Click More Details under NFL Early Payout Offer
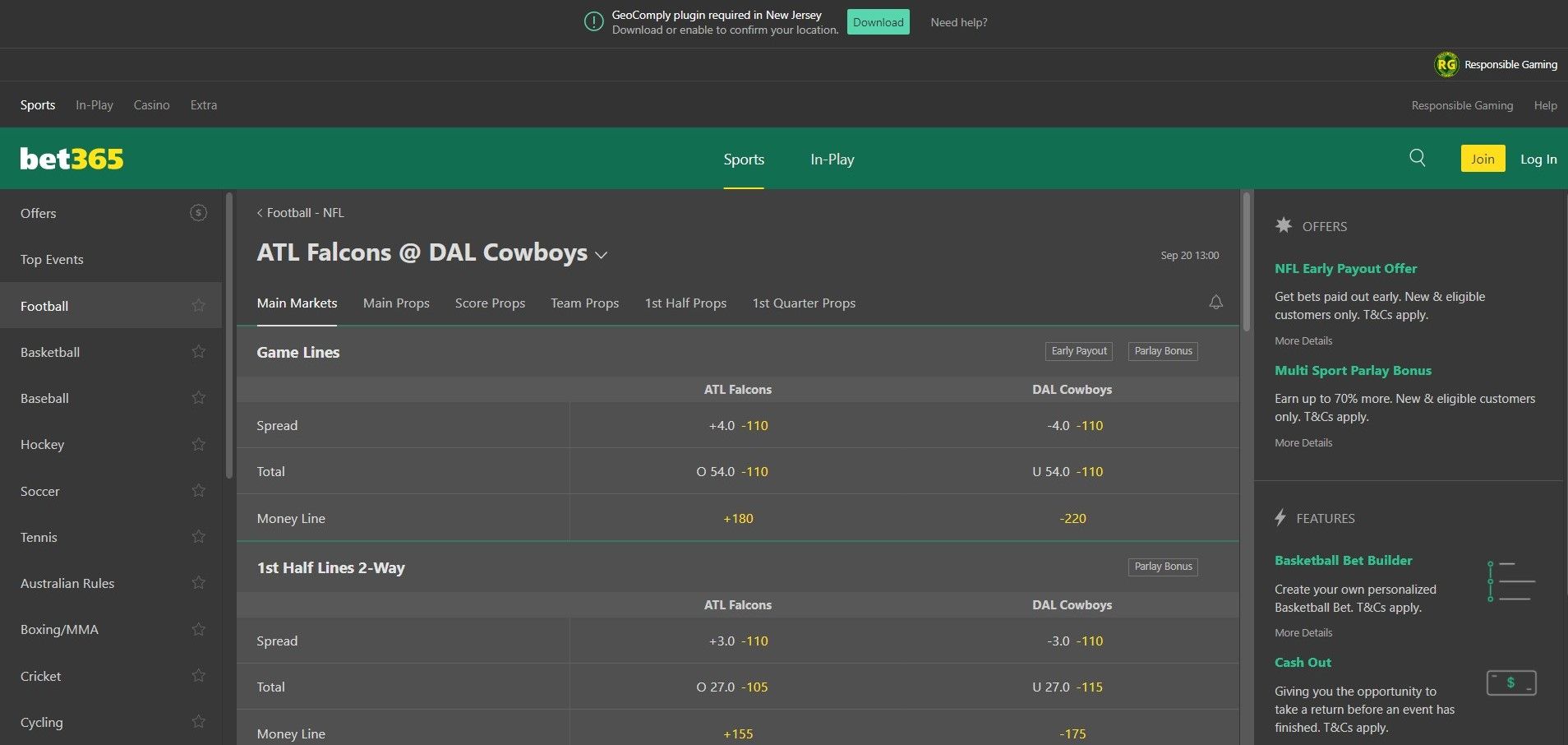 click(1303, 340)
